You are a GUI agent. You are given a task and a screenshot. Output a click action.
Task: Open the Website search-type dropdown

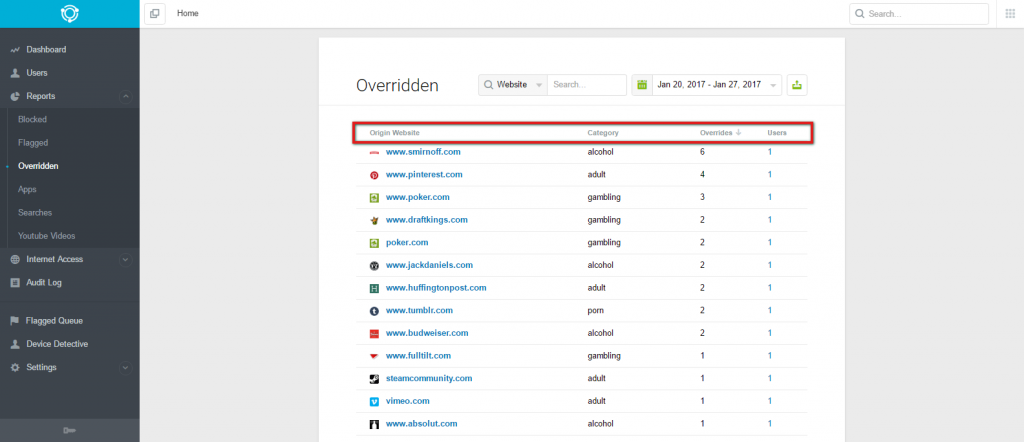click(x=513, y=85)
